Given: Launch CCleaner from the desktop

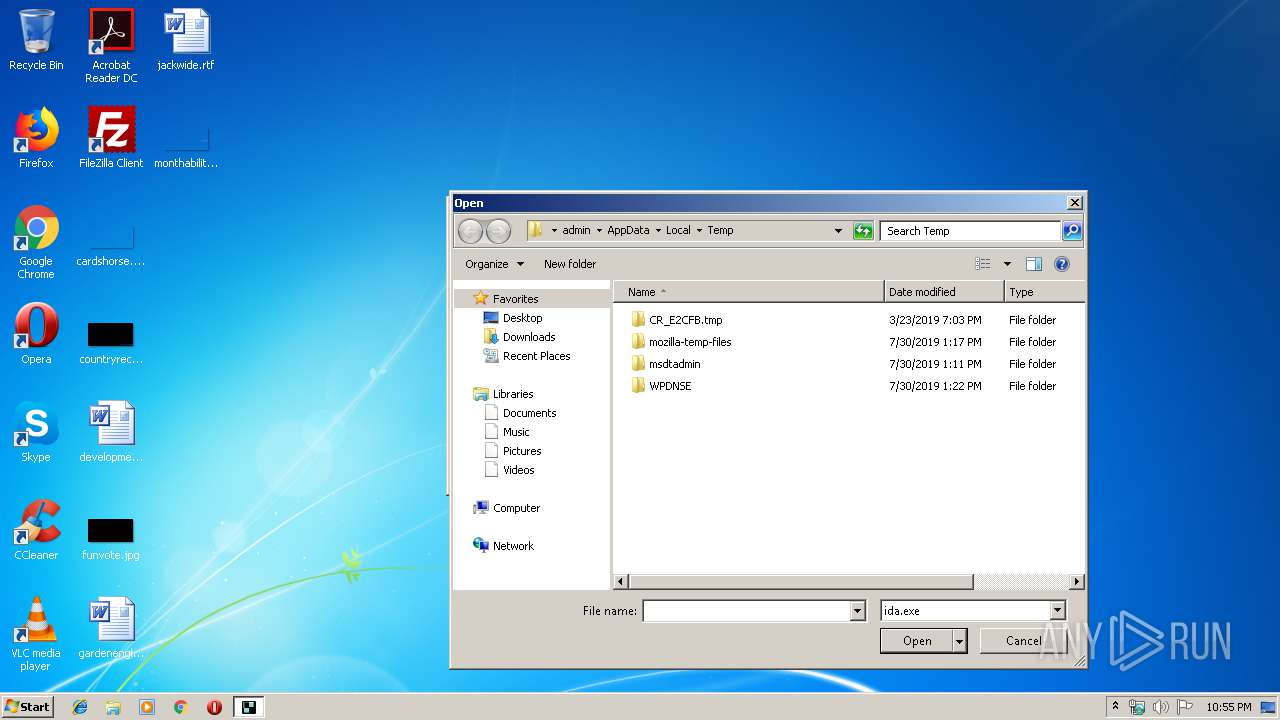Looking at the screenshot, I should (36, 530).
